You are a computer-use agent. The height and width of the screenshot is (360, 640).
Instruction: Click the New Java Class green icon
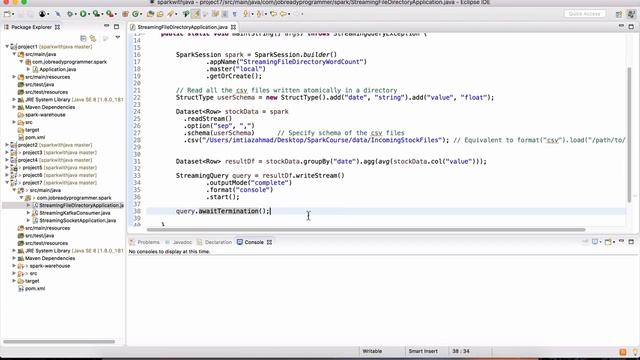click(136, 14)
